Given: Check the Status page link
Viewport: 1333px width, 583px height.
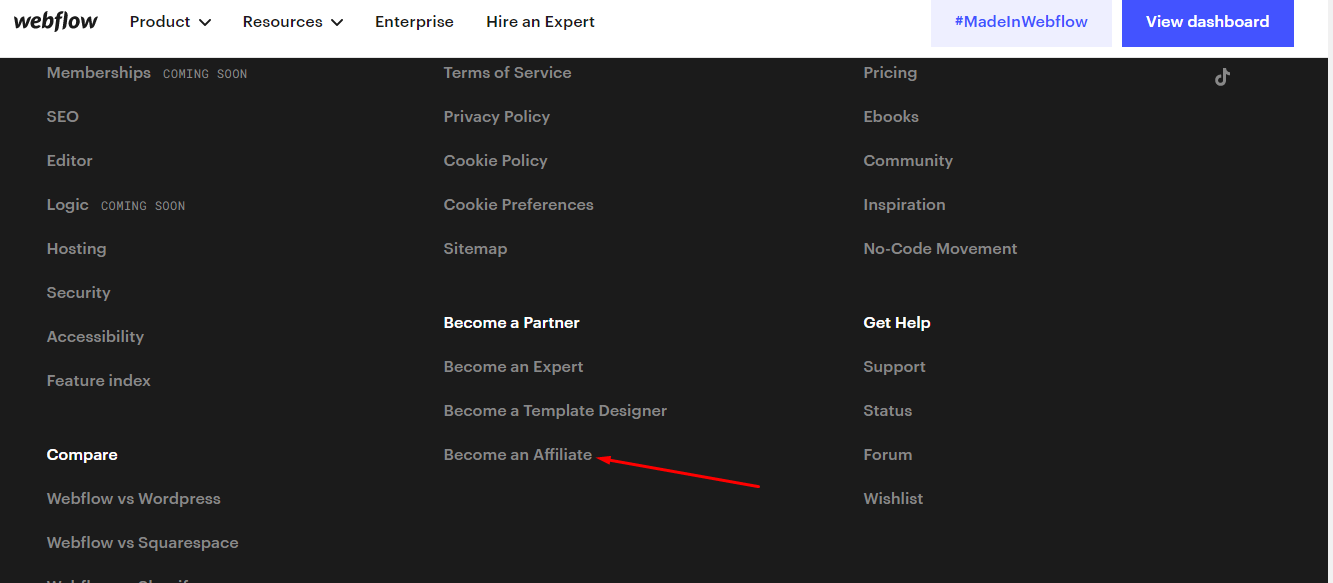Looking at the screenshot, I should pos(887,411).
